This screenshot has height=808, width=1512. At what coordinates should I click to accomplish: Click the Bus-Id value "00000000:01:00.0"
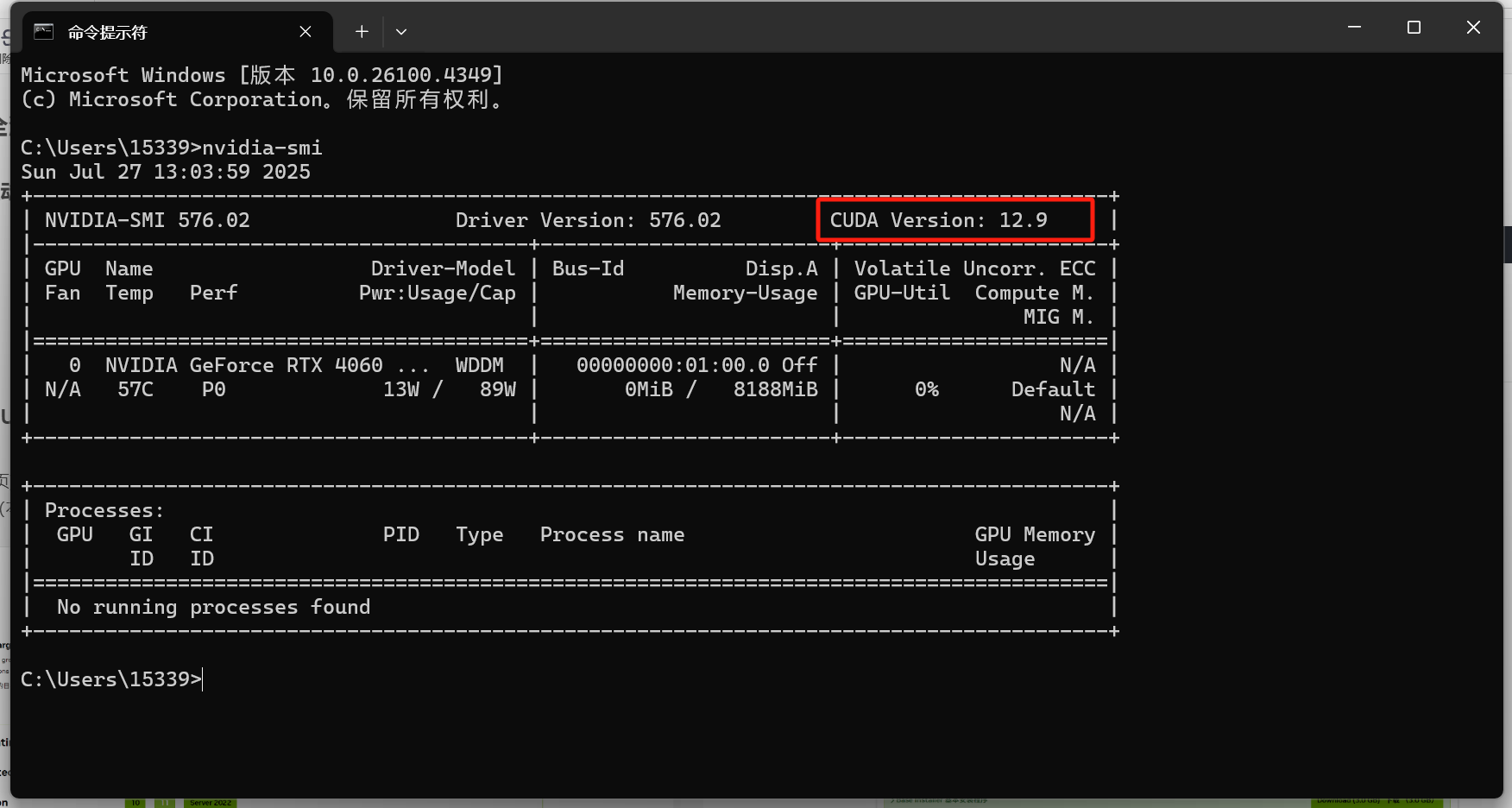[673, 365]
